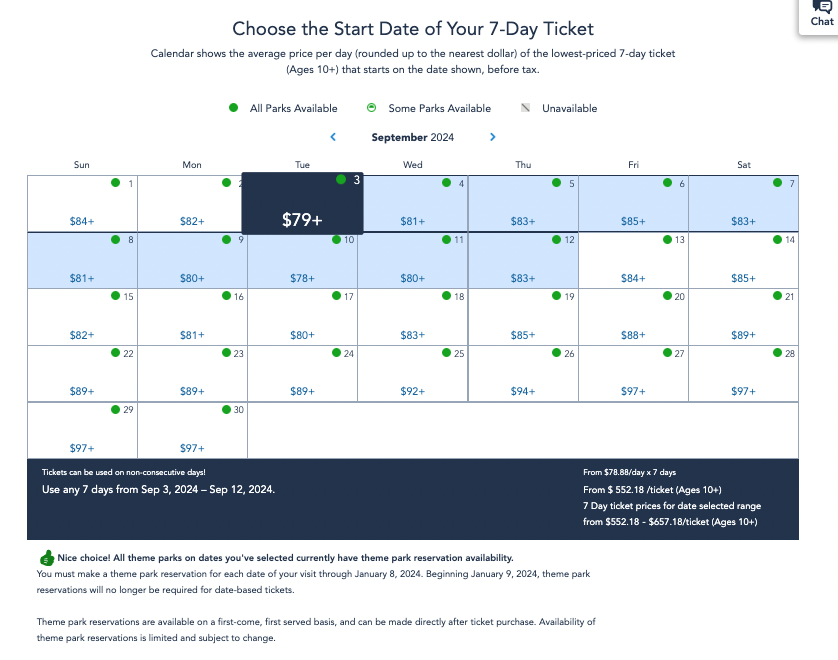This screenshot has height=660, width=838.
Task: Click the green availability dot on September 21
Action: pyautogui.click(x=778, y=296)
